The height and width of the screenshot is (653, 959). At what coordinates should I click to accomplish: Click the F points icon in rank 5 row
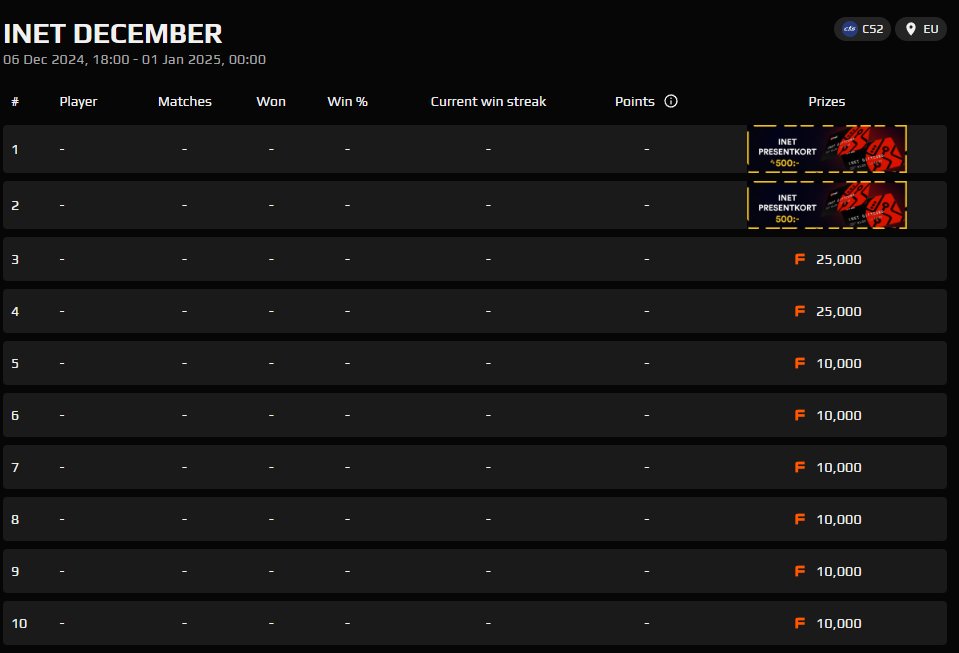click(x=799, y=363)
